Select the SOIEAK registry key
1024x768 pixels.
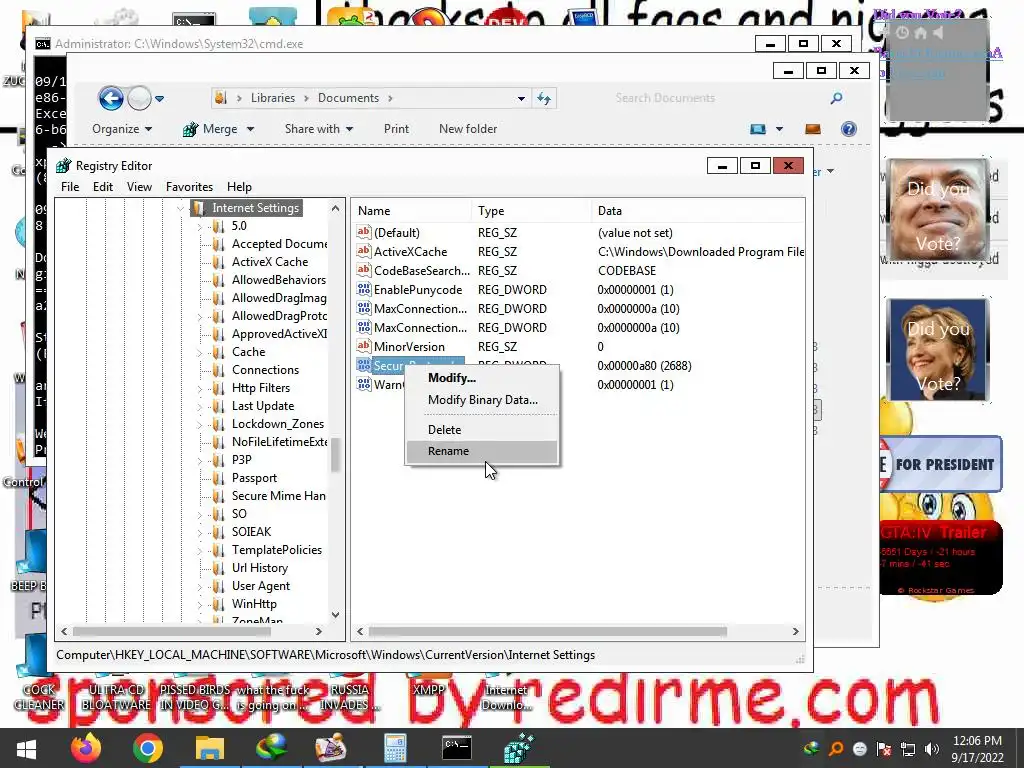pyautogui.click(x=251, y=532)
